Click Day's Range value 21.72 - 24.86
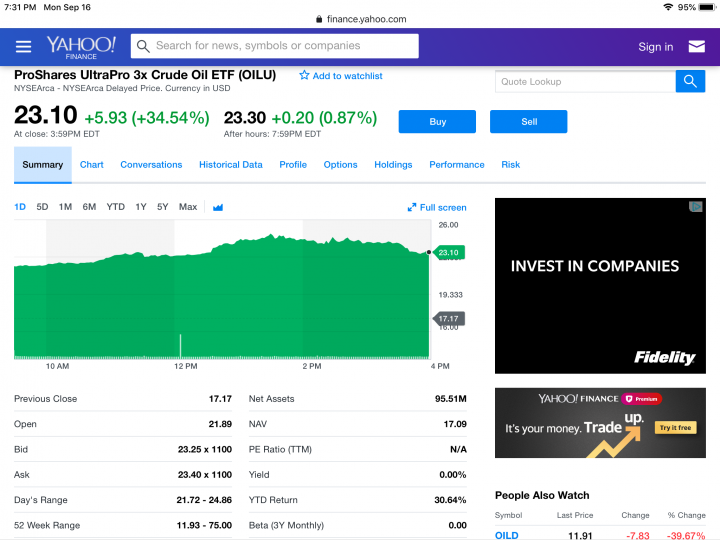The width and height of the screenshot is (720, 540). [204, 500]
